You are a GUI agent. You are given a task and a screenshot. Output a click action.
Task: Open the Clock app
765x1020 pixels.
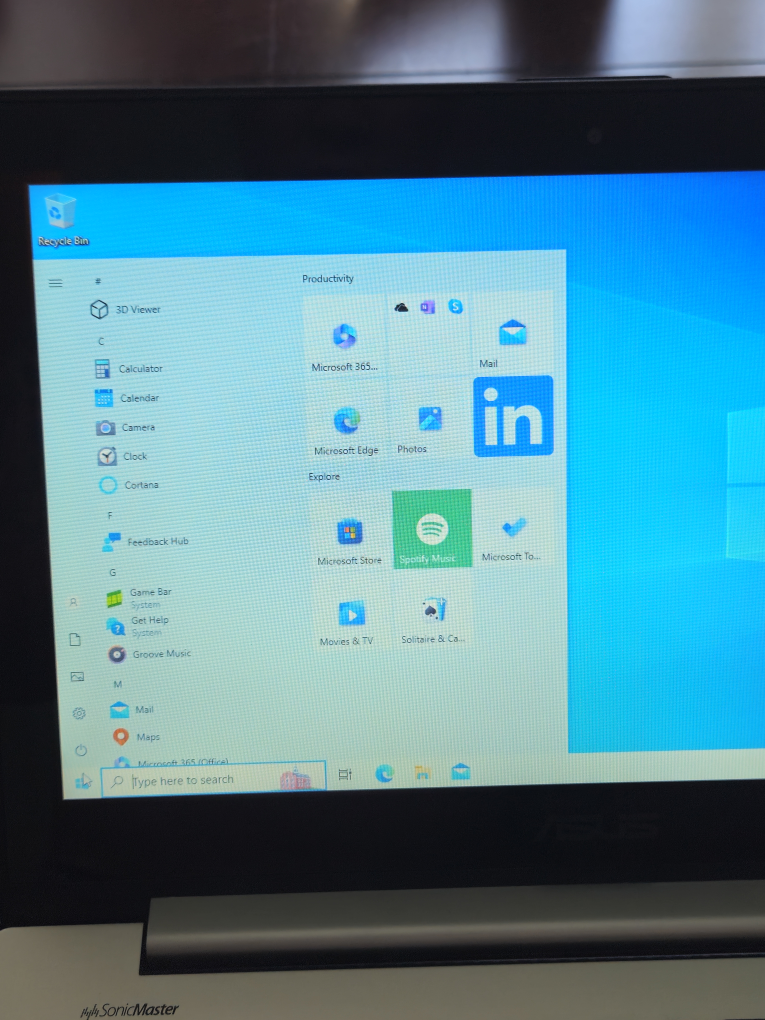(x=122, y=456)
